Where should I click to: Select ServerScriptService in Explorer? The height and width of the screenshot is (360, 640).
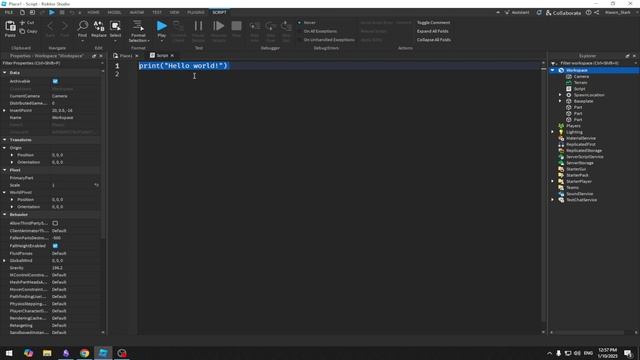coord(585,157)
